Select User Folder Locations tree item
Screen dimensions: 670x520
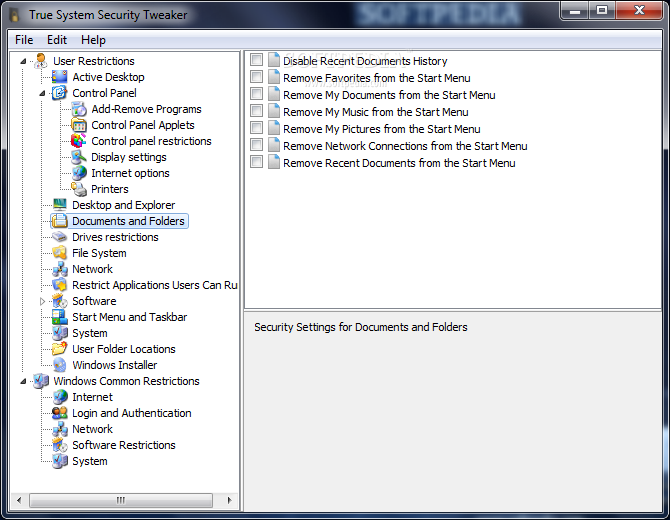click(124, 349)
